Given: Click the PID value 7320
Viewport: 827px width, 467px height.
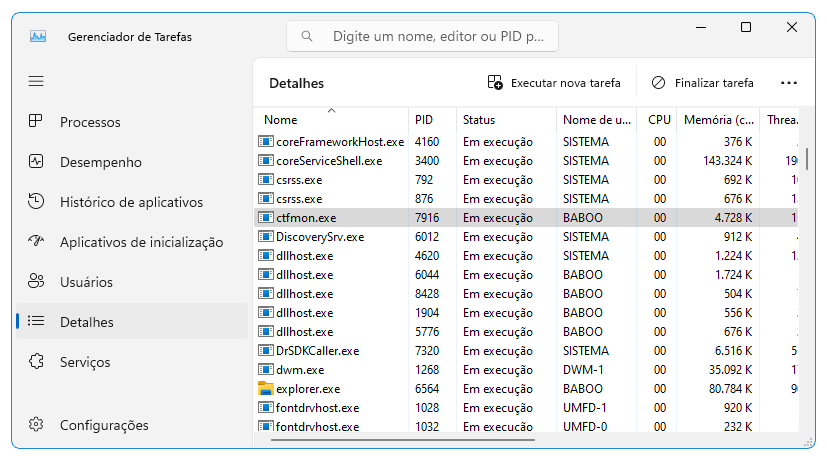Looking at the screenshot, I should [x=427, y=351].
